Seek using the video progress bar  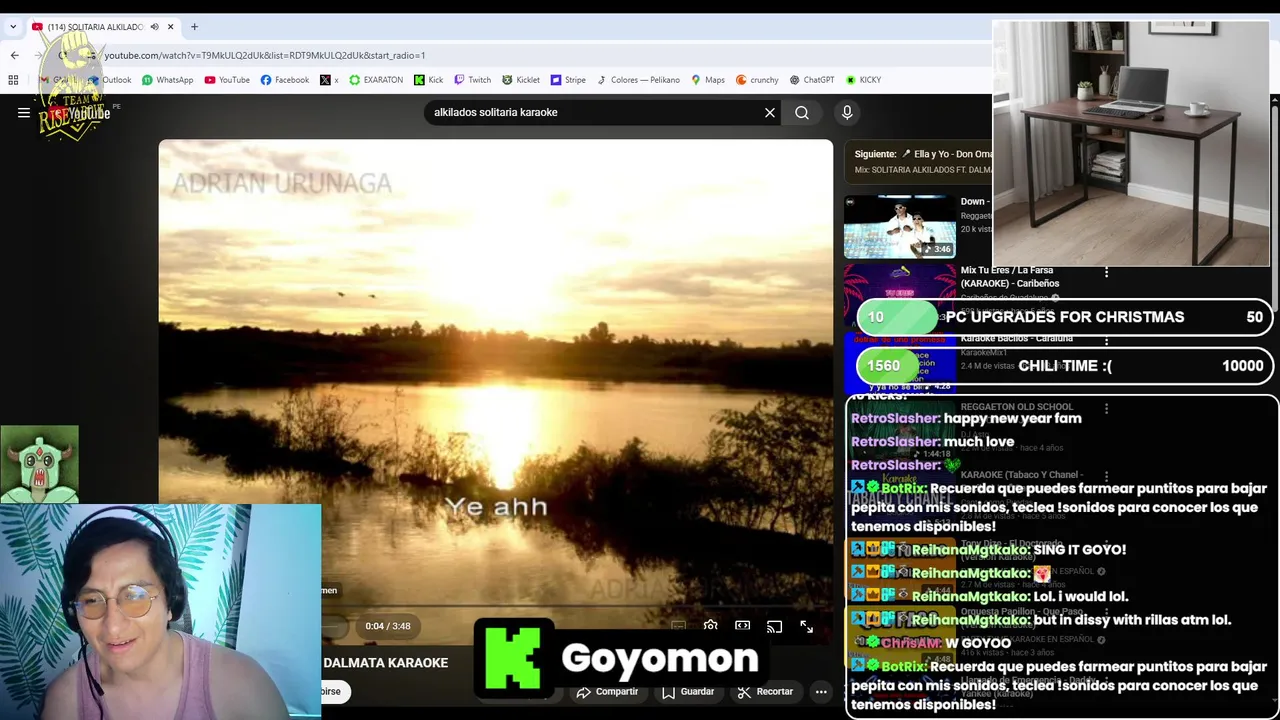[575, 605]
